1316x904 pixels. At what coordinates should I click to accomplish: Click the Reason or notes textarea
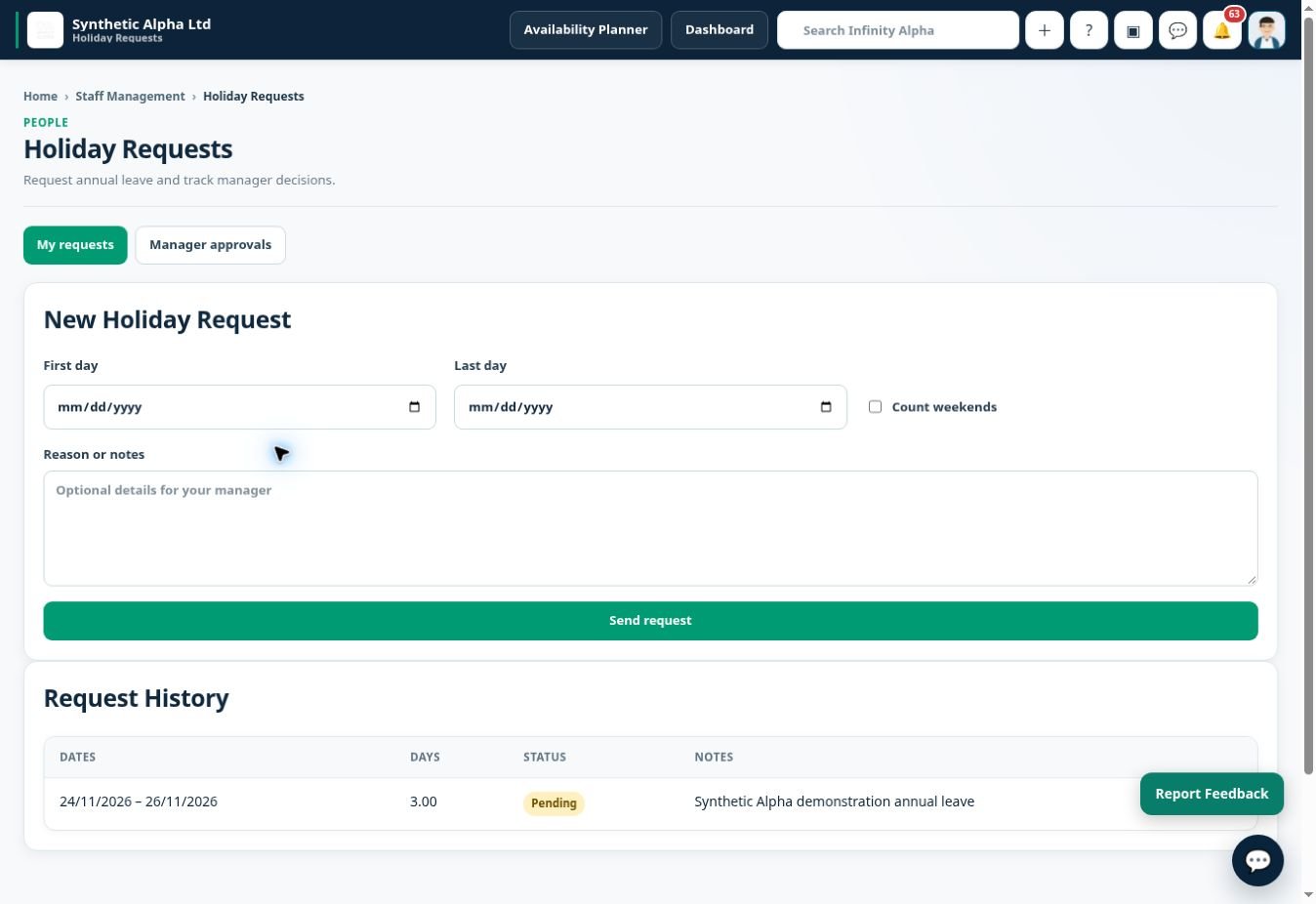[x=650, y=528]
